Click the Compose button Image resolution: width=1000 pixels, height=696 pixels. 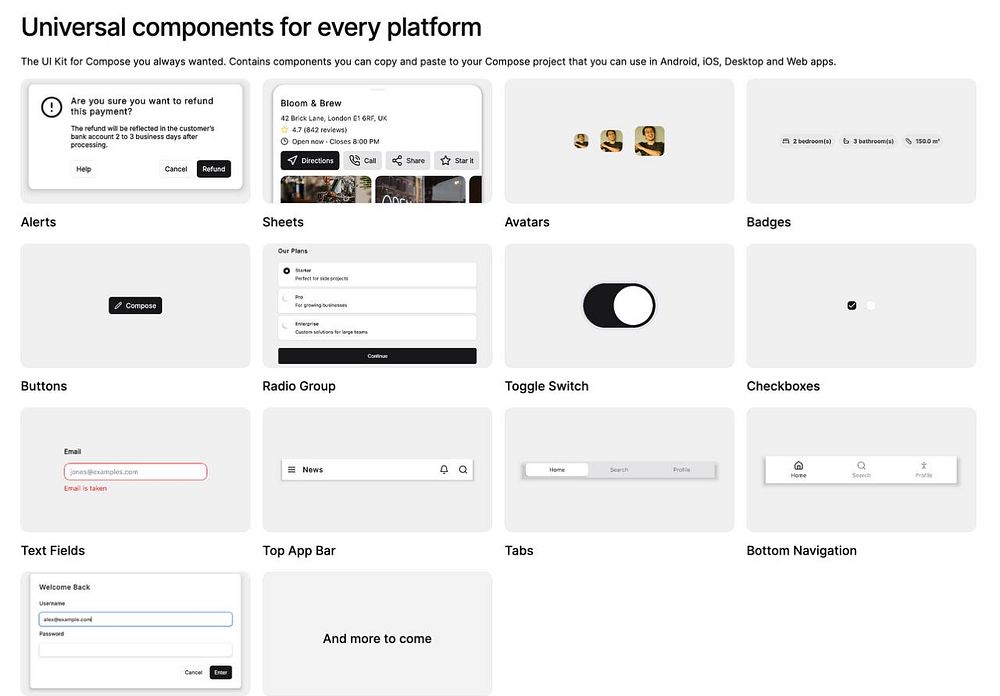click(135, 306)
